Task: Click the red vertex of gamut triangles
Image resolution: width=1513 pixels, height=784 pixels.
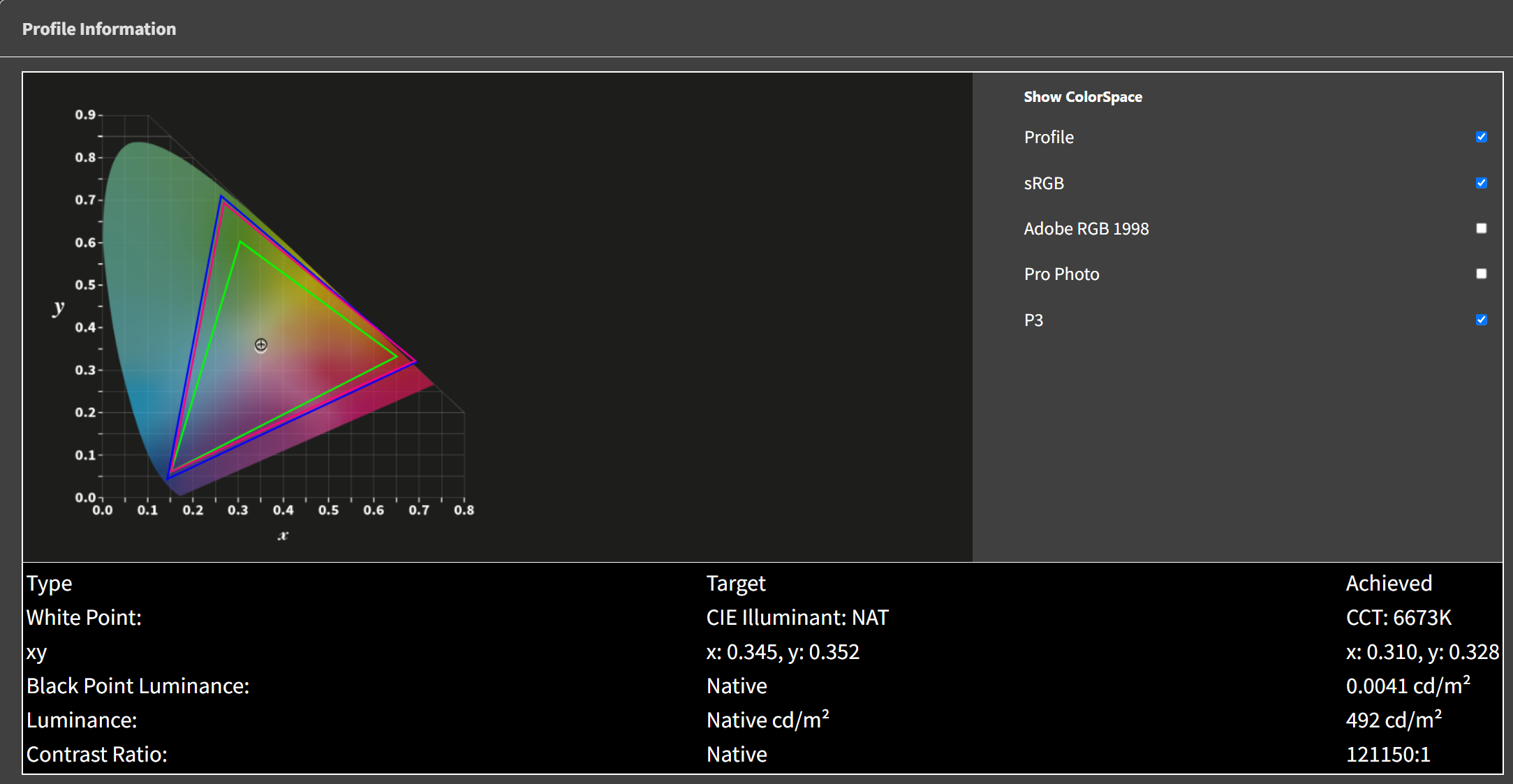Action: [415, 361]
